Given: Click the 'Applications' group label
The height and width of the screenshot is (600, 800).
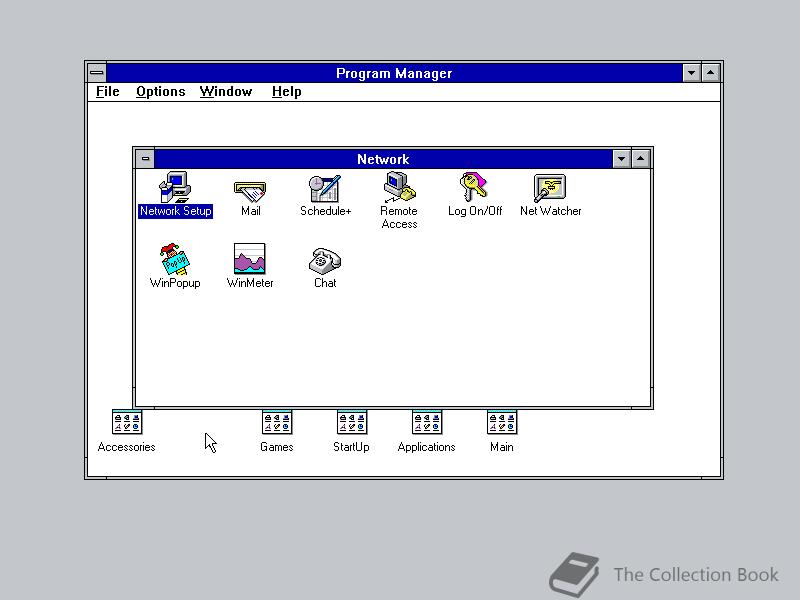Looking at the screenshot, I should click(427, 447).
